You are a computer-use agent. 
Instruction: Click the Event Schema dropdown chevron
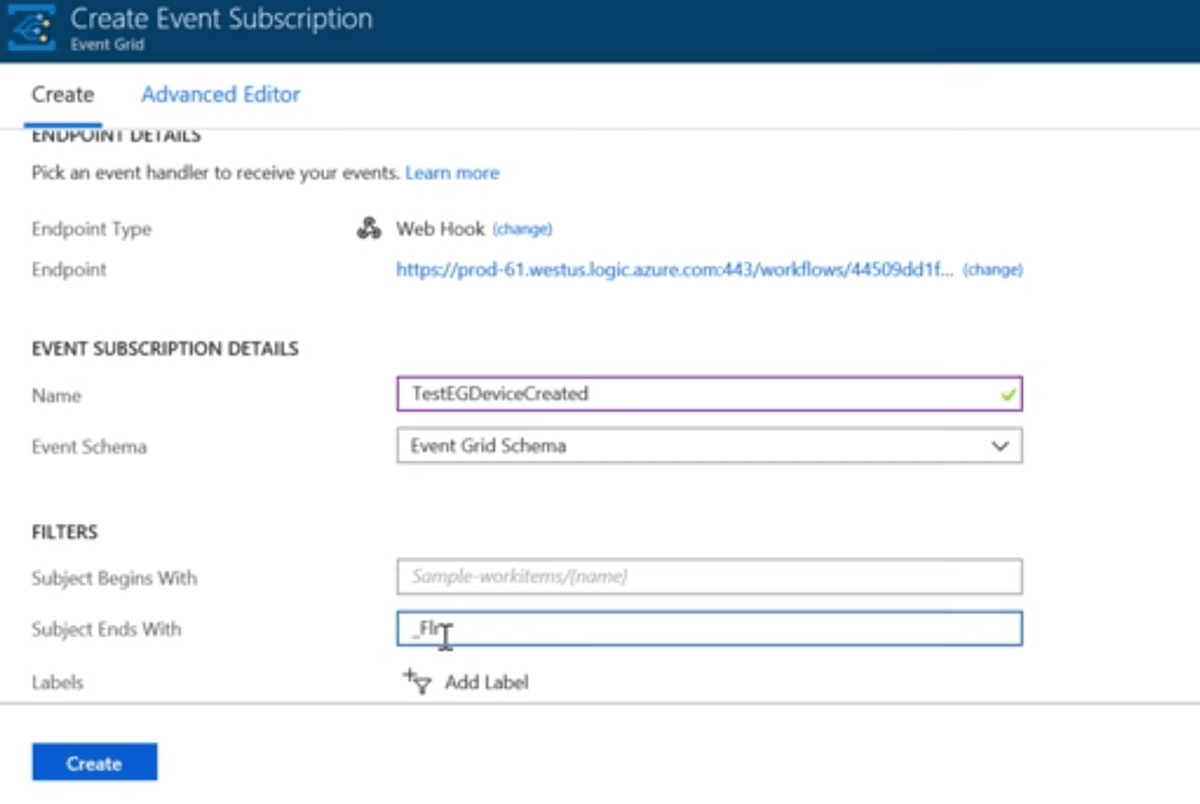(x=1000, y=447)
